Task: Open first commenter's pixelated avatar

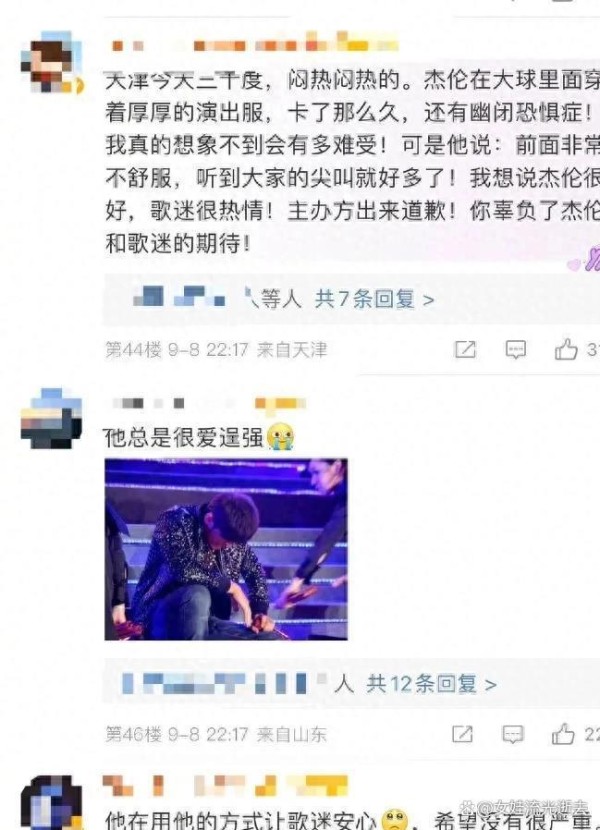Action: tap(52, 63)
